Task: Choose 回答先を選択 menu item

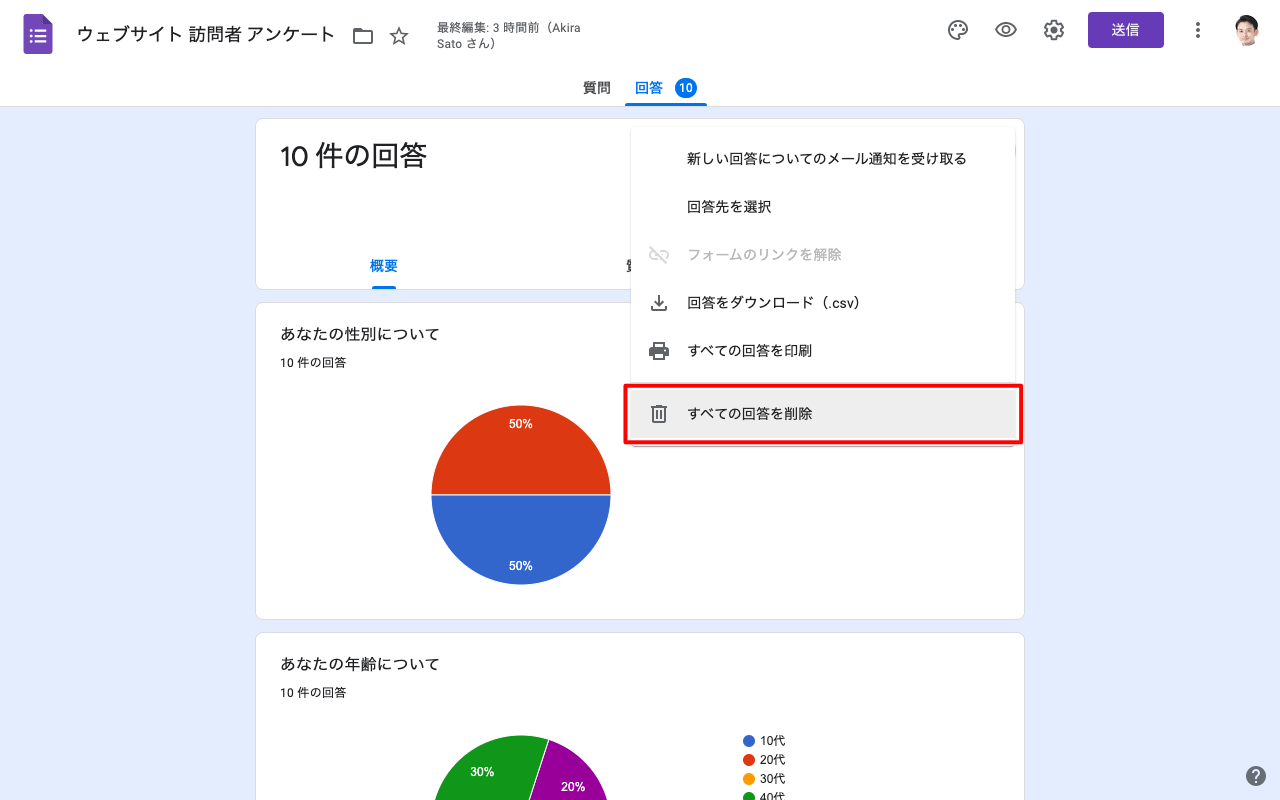Action: tap(729, 207)
